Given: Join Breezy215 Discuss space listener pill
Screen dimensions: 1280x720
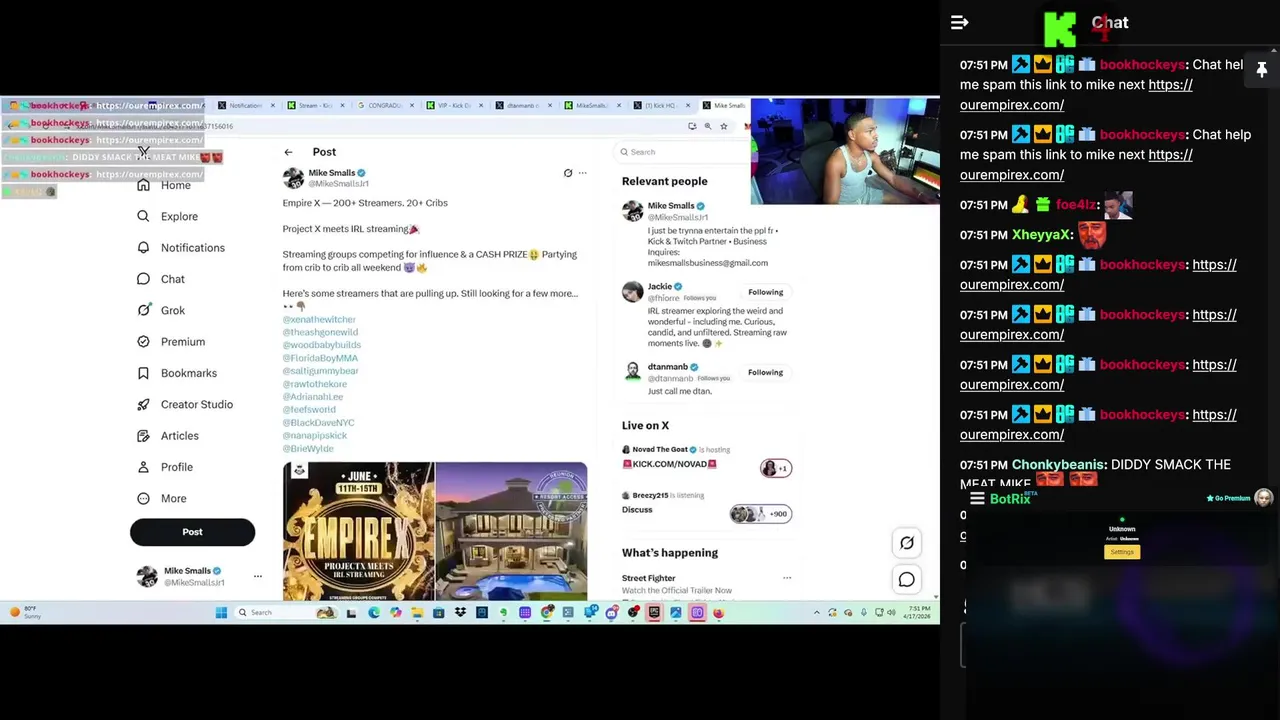Looking at the screenshot, I should tap(760, 514).
